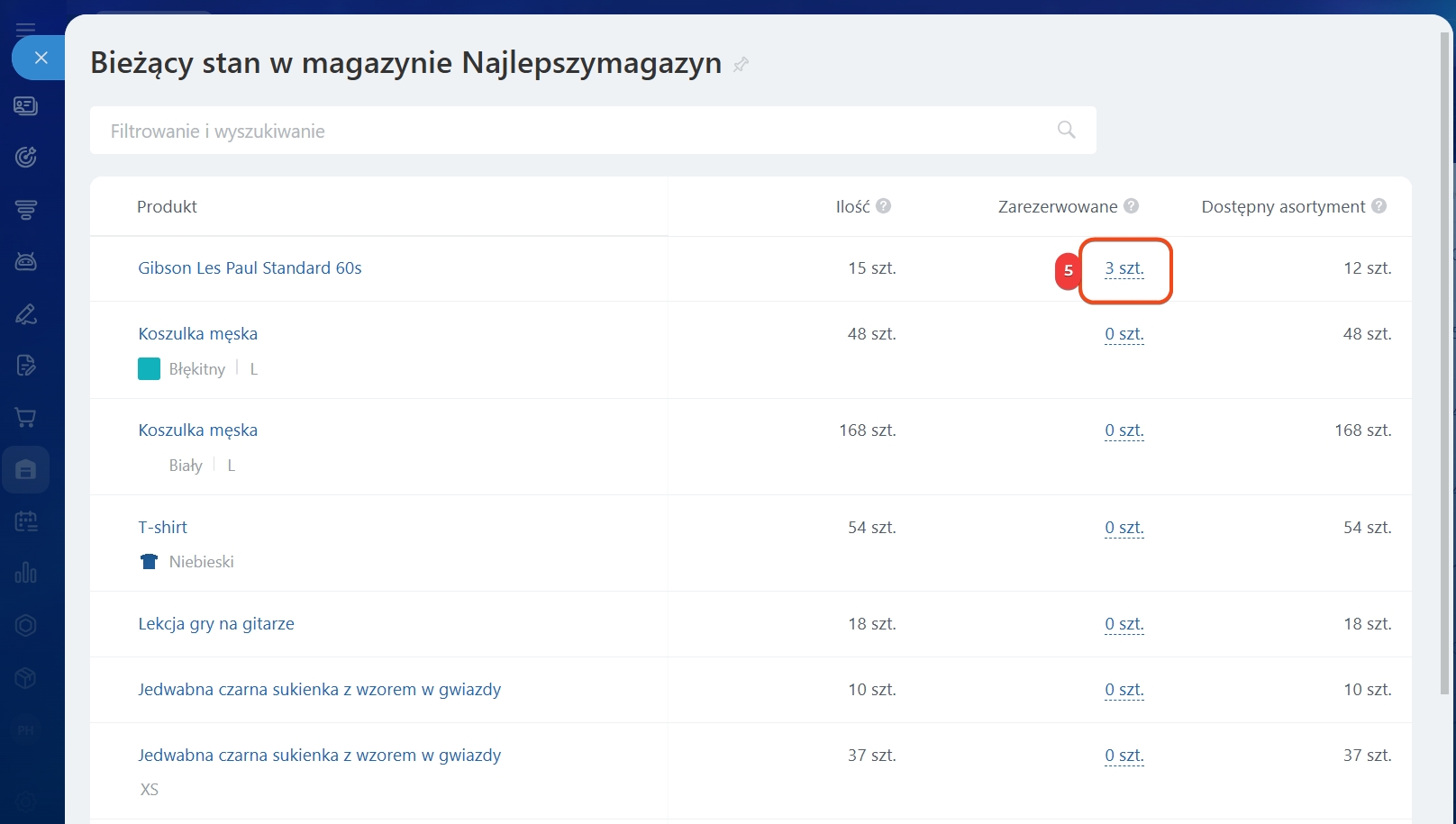Show help for Zarezerwowane column
1456x824 pixels.
[1132, 206]
